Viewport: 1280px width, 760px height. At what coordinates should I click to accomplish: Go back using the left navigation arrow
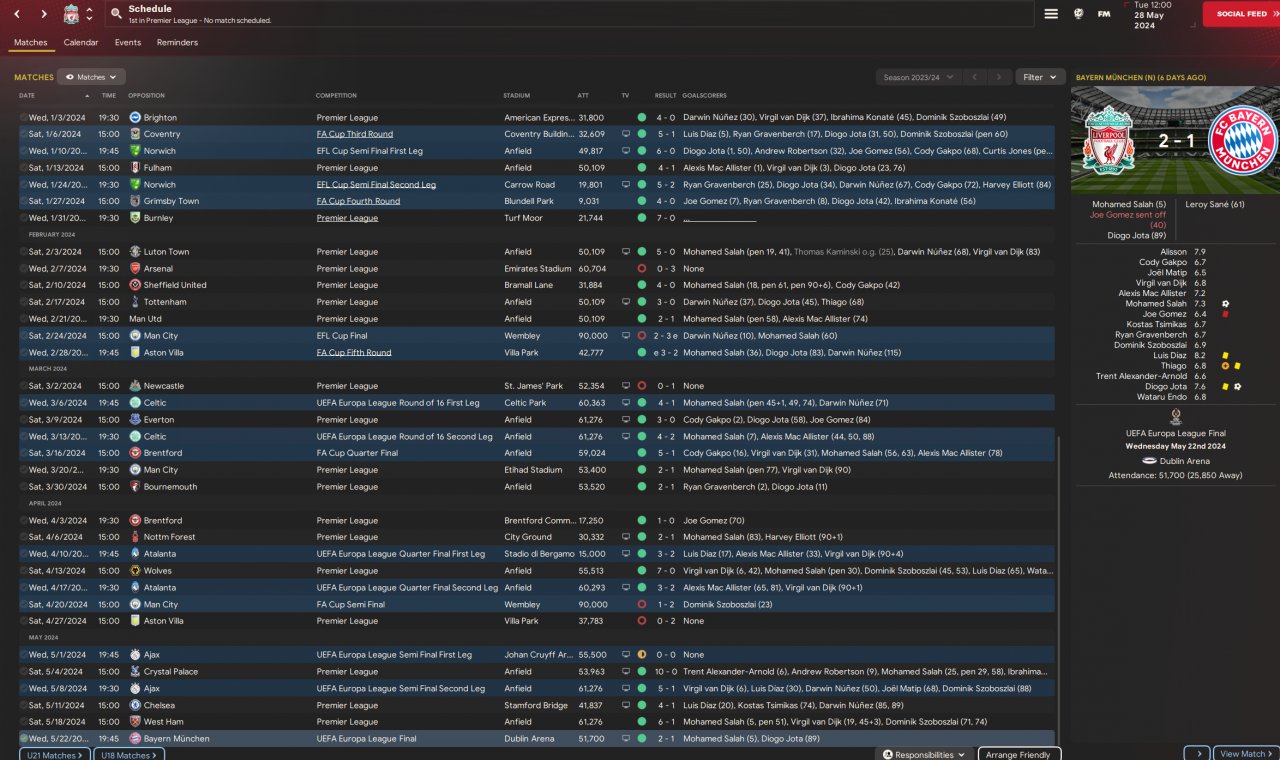point(17,14)
